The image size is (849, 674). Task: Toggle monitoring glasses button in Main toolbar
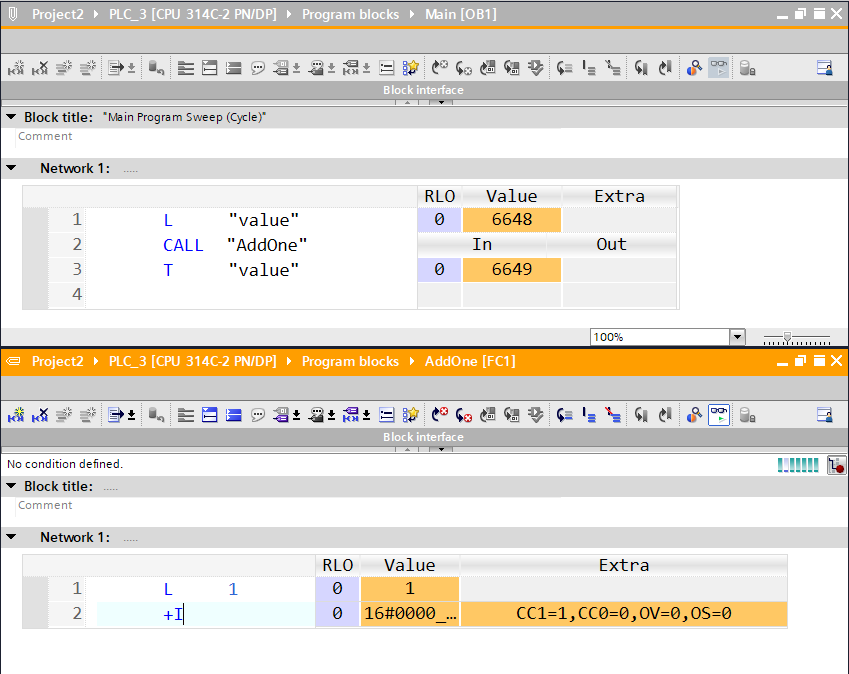(x=719, y=68)
